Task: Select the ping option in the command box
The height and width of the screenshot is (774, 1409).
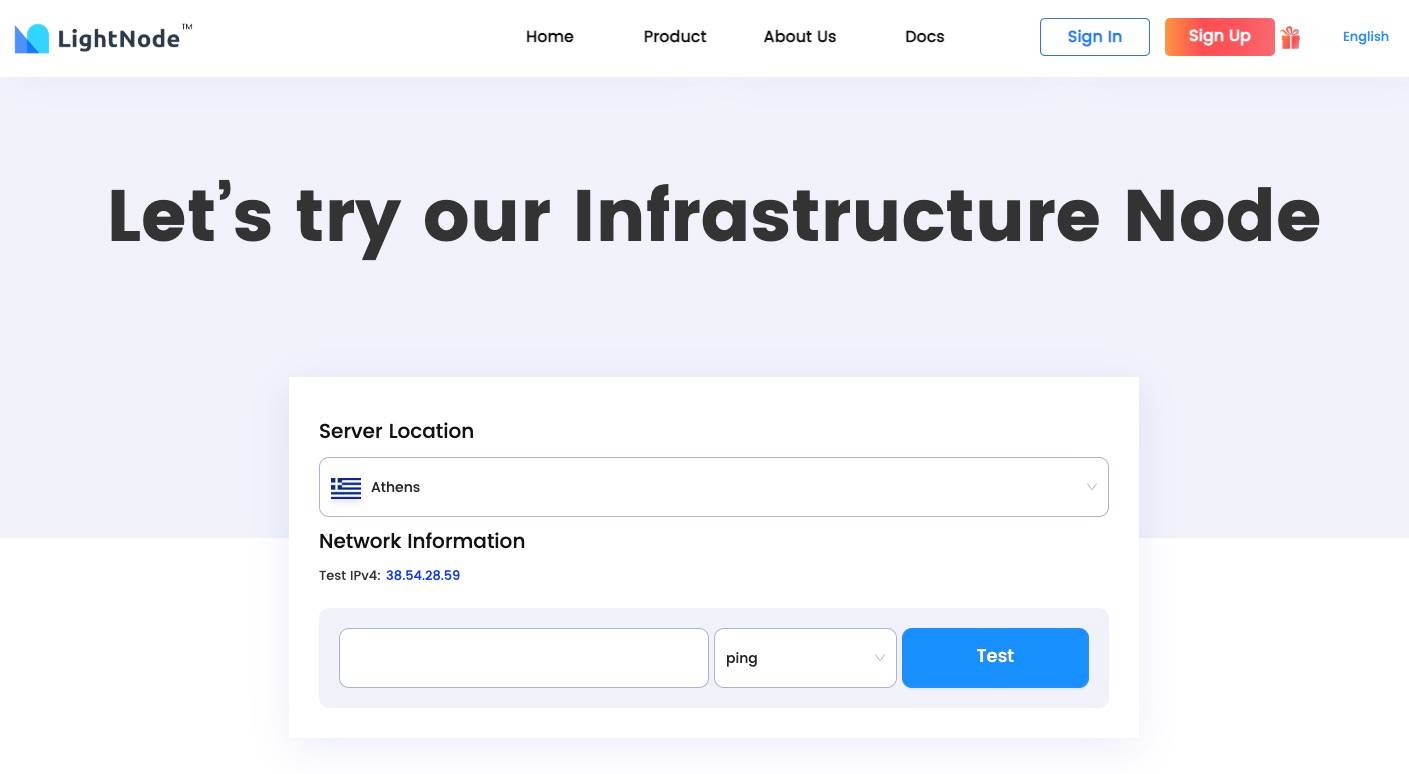Action: pos(742,658)
